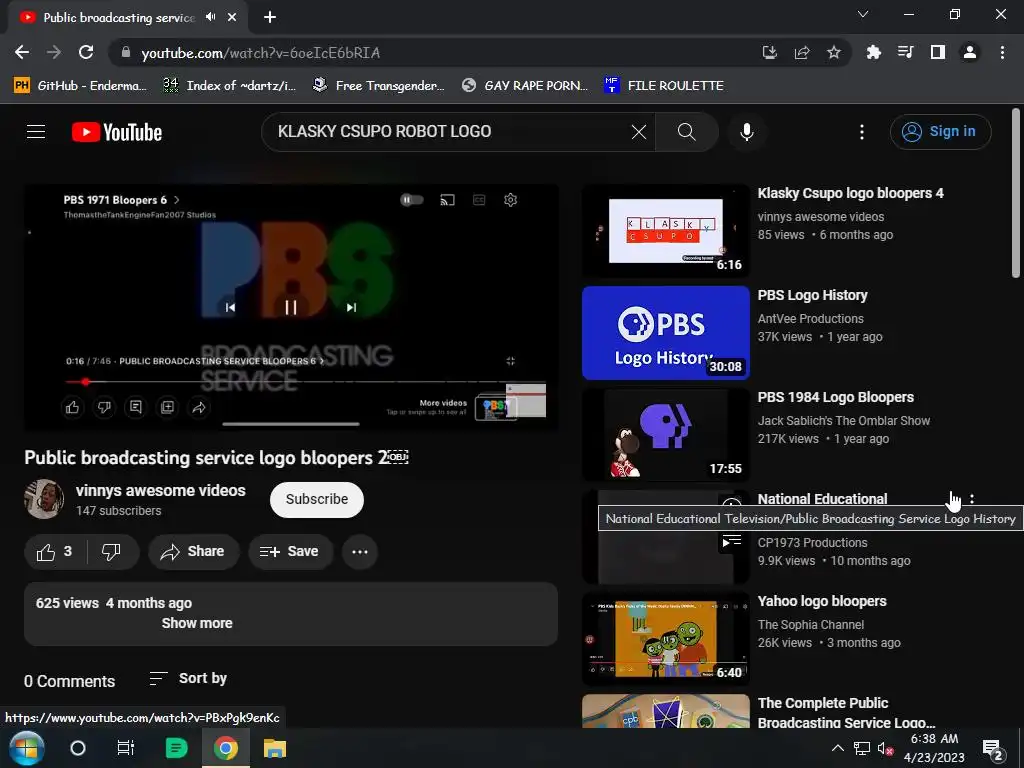
Task: Click the Chrome address bar URL
Action: [260, 53]
